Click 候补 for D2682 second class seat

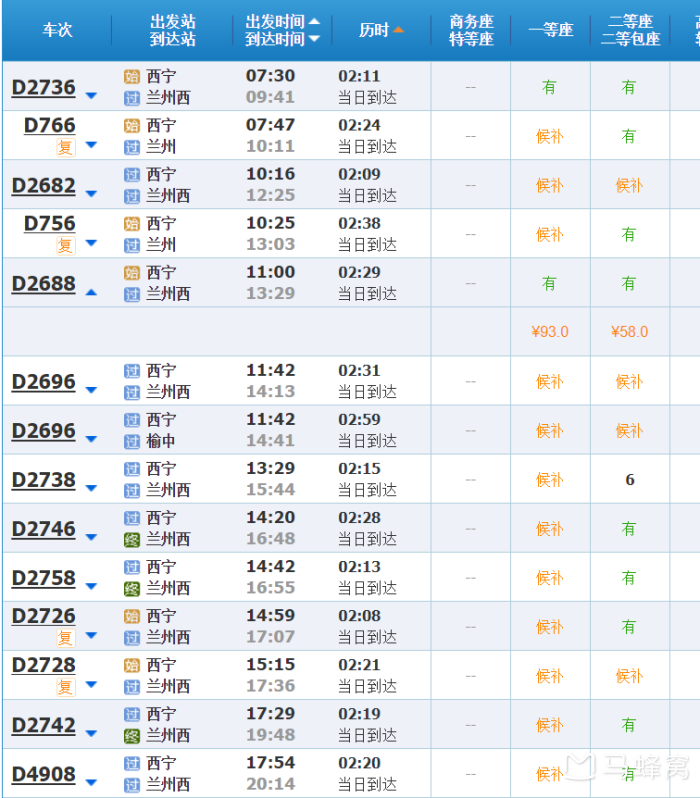click(x=629, y=186)
